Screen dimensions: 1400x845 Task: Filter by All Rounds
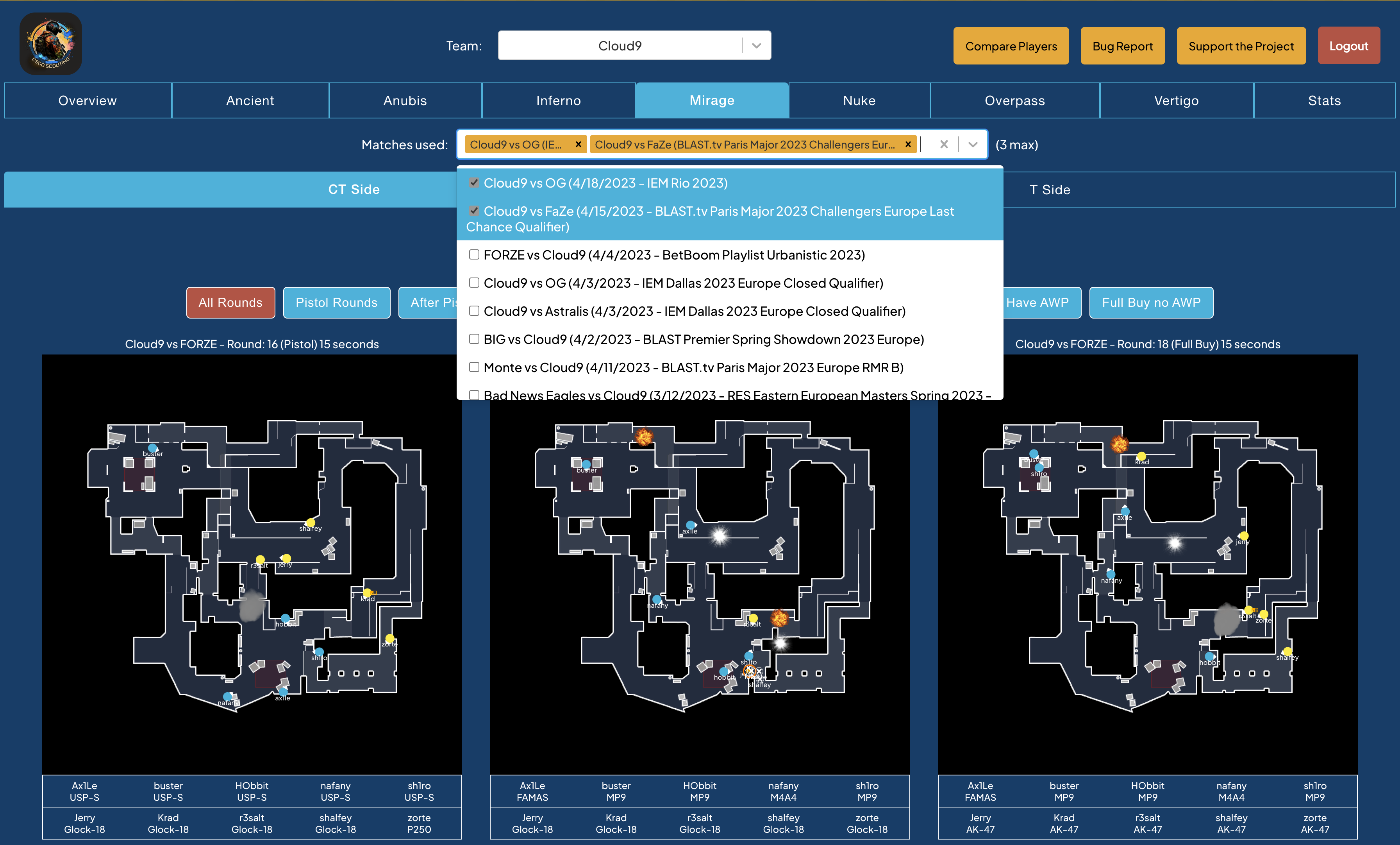coord(230,303)
